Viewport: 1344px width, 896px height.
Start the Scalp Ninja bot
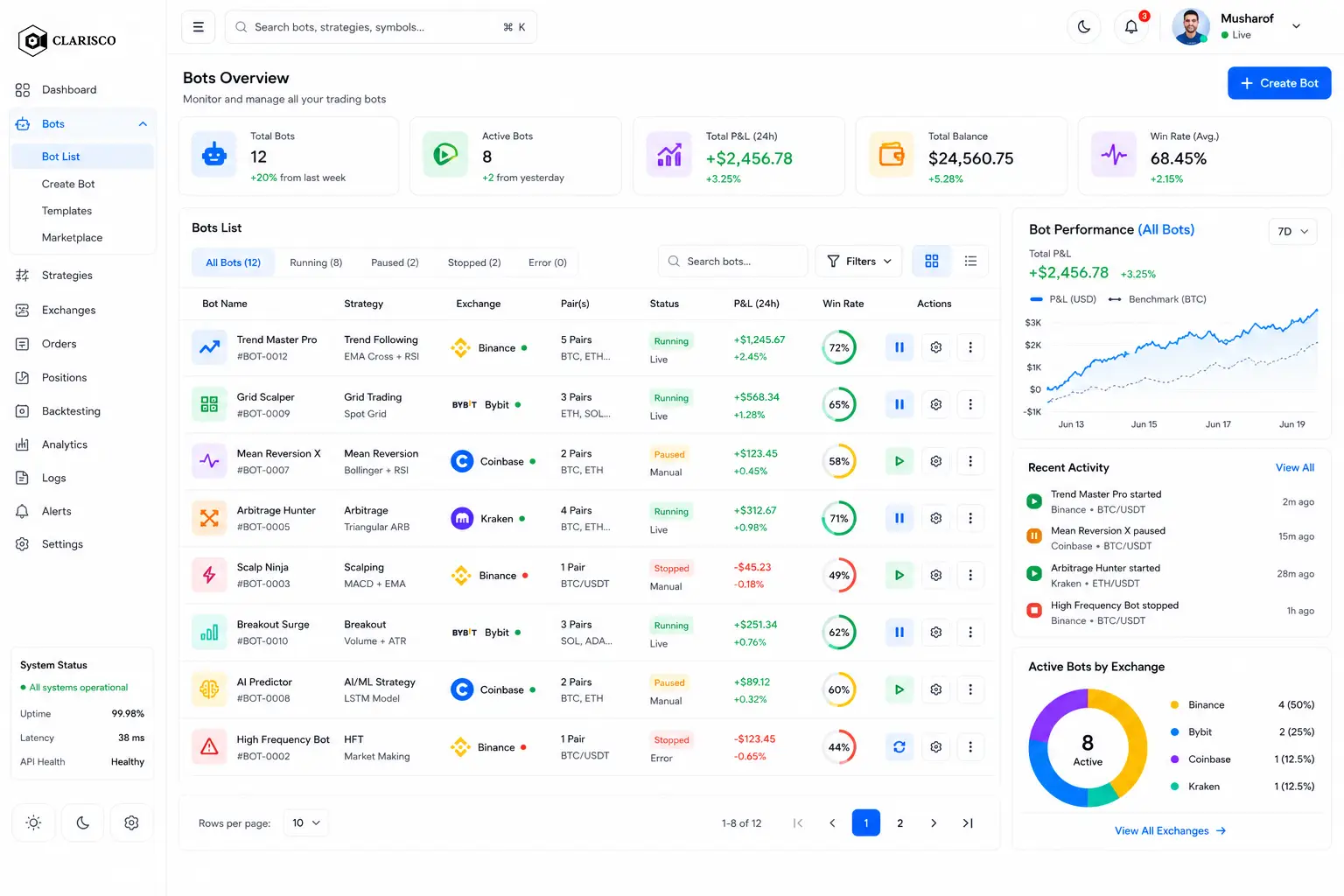899,575
